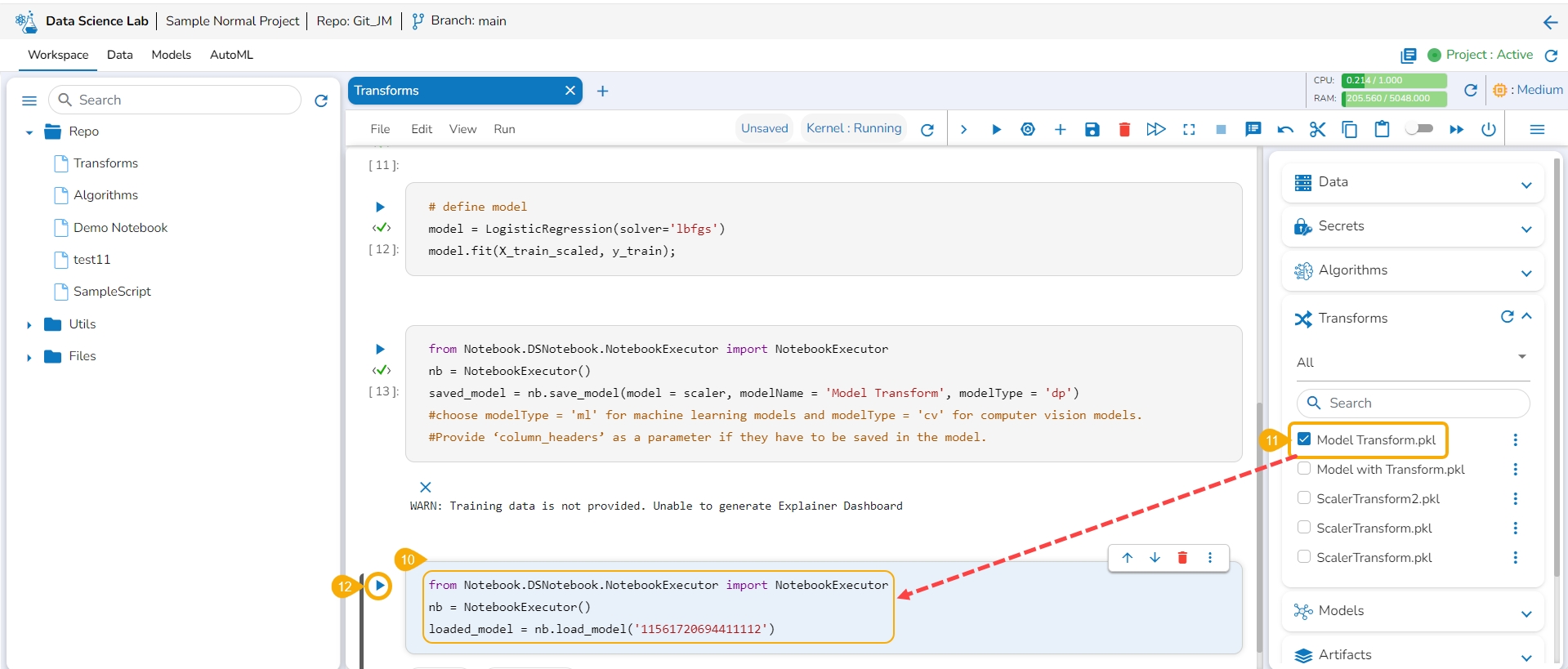The height and width of the screenshot is (669, 1568).
Task: Click the restart kernel icon beside Kernel status
Action: pos(927,130)
